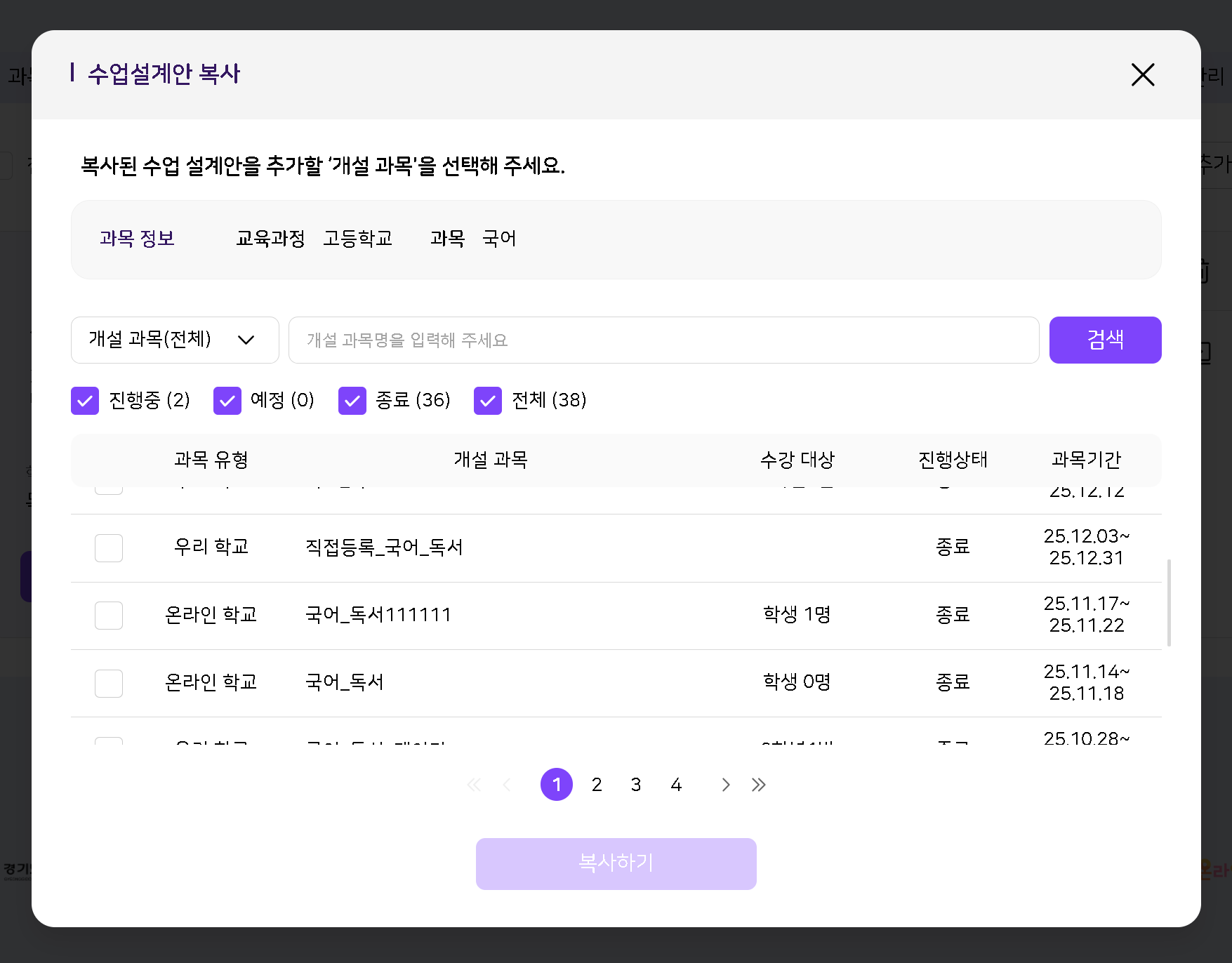Toggle the 종료 (36) filter checkbox
Viewport: 1232px width, 963px height.
tap(352, 401)
